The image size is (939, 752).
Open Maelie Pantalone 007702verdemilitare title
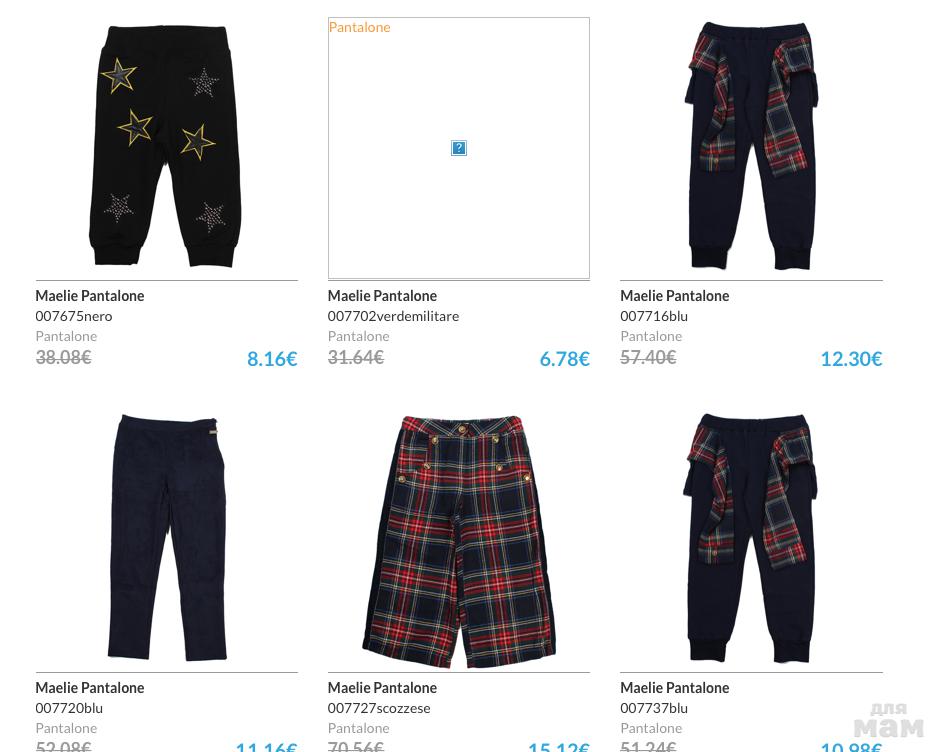(382, 296)
